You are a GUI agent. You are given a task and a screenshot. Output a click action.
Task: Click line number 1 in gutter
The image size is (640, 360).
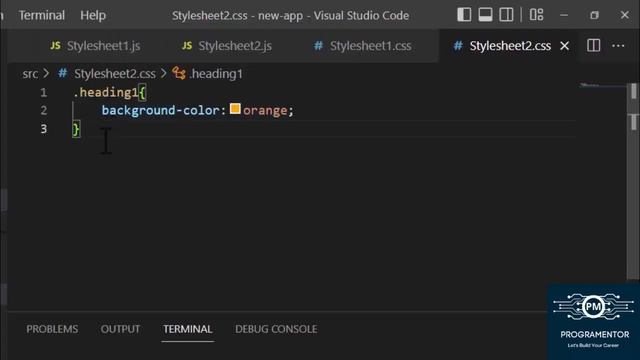(43, 93)
